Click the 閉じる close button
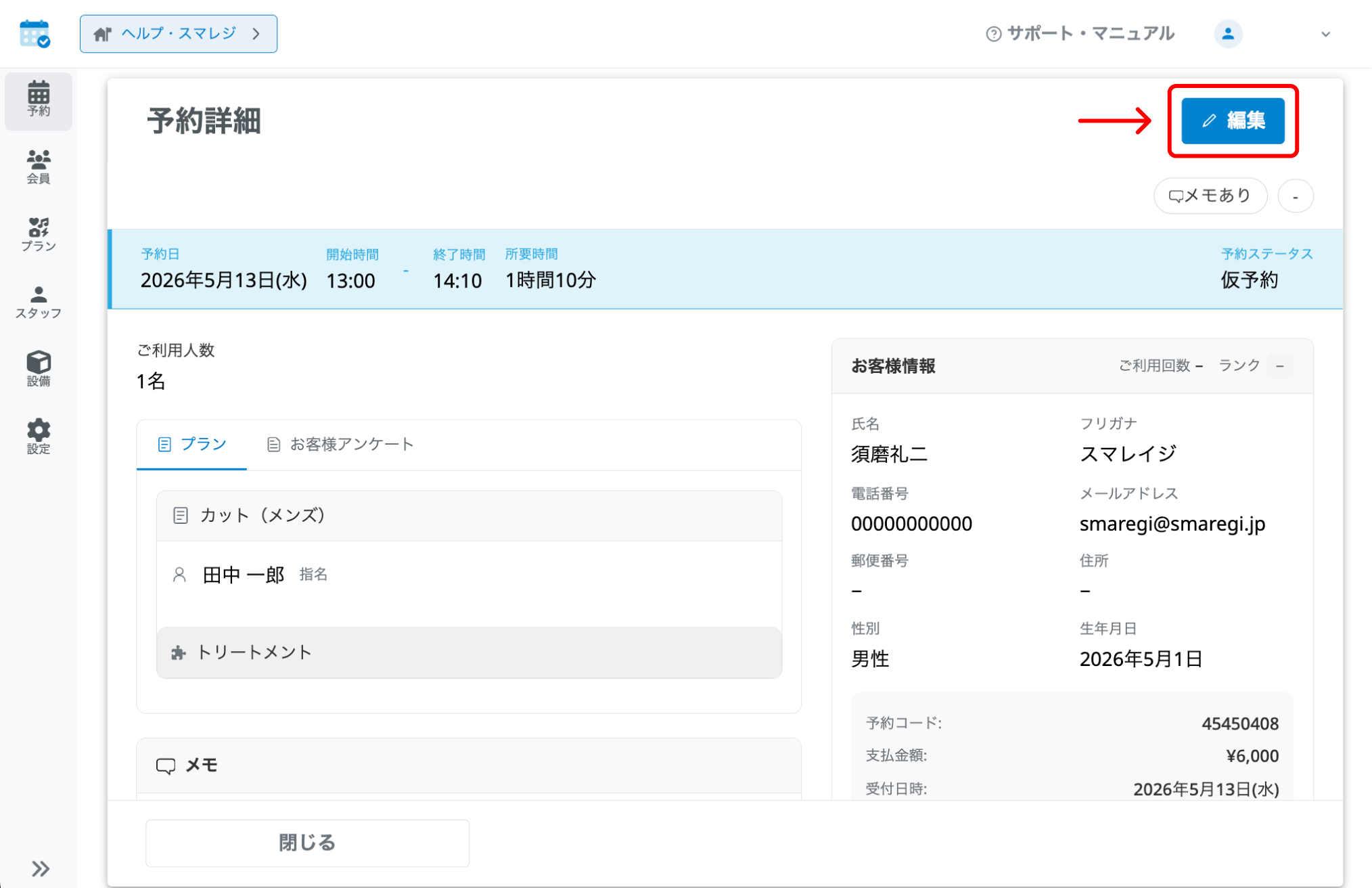Screen dimensions: 1372x888 (307, 843)
